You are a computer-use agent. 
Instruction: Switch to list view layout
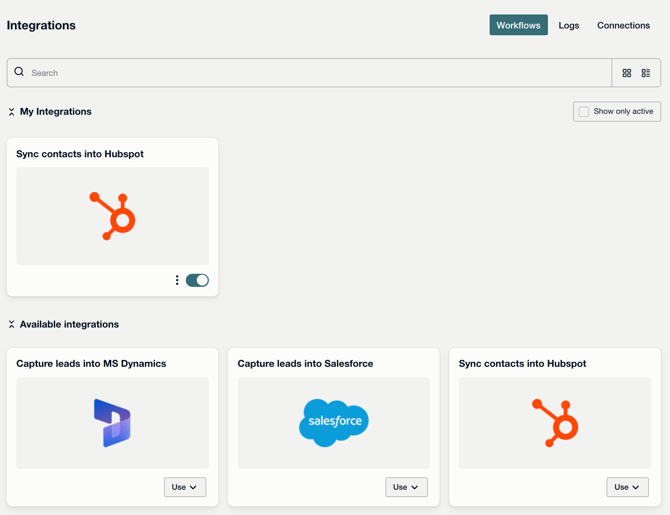coord(646,73)
